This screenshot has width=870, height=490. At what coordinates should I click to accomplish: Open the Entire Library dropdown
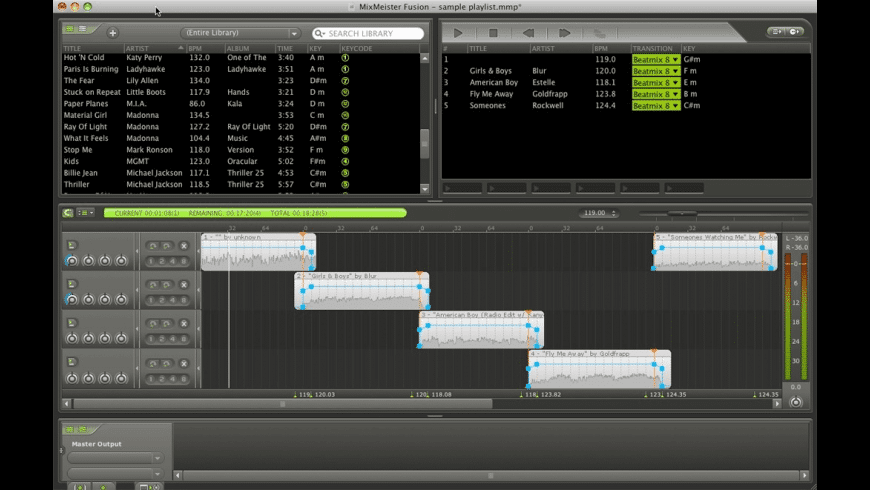(240, 33)
